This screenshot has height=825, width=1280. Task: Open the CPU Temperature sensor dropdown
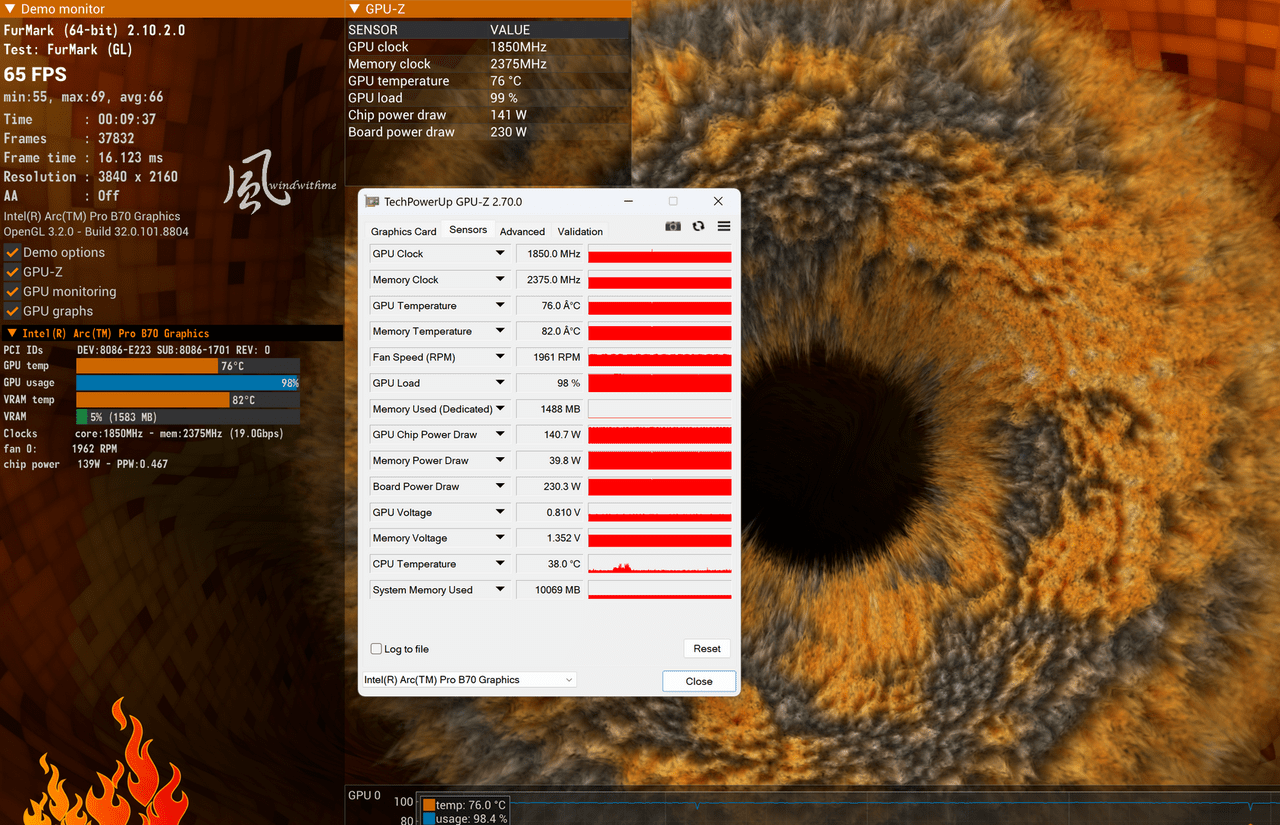[x=500, y=564]
